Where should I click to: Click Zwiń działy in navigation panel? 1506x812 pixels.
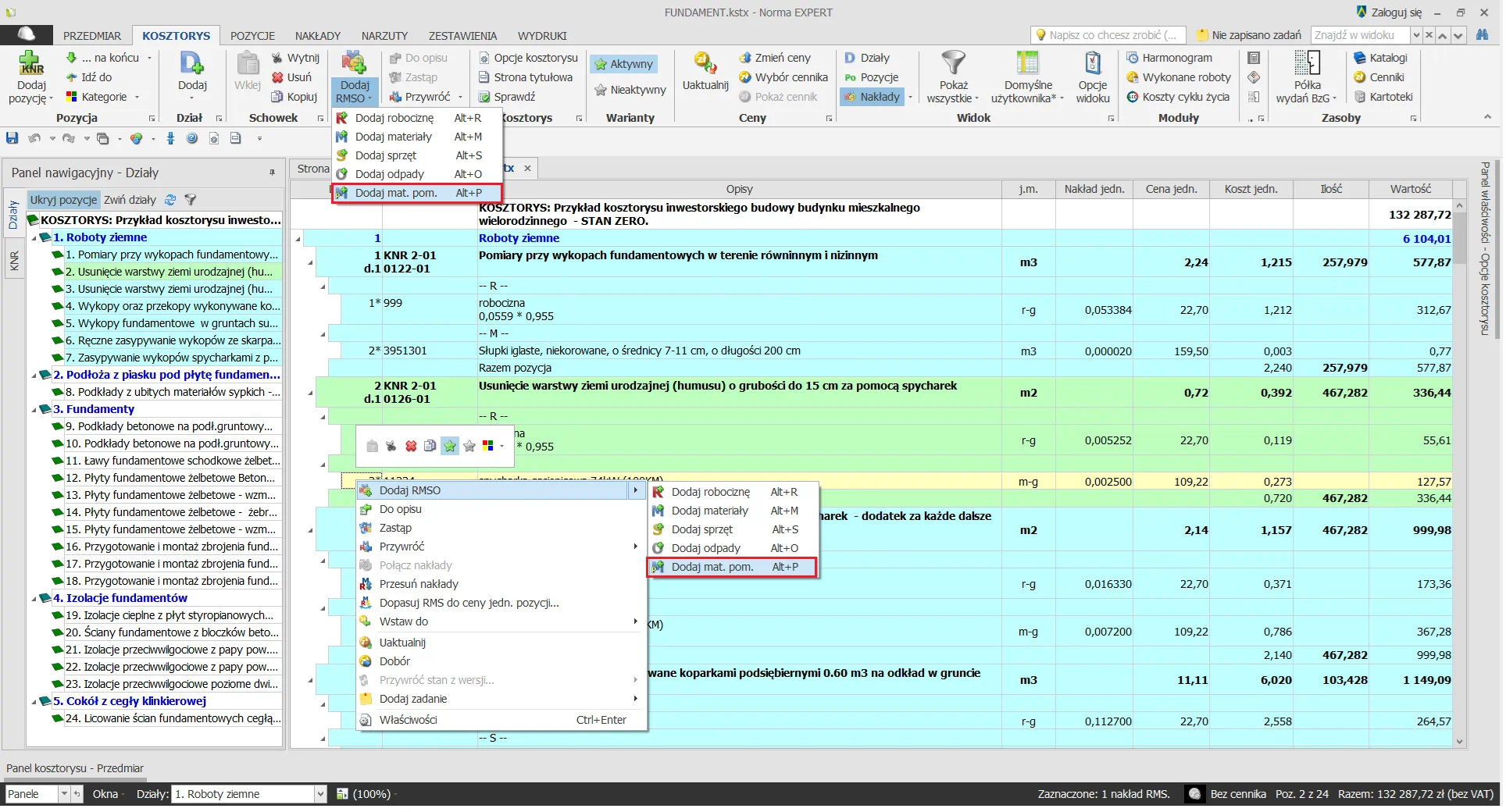click(x=130, y=200)
